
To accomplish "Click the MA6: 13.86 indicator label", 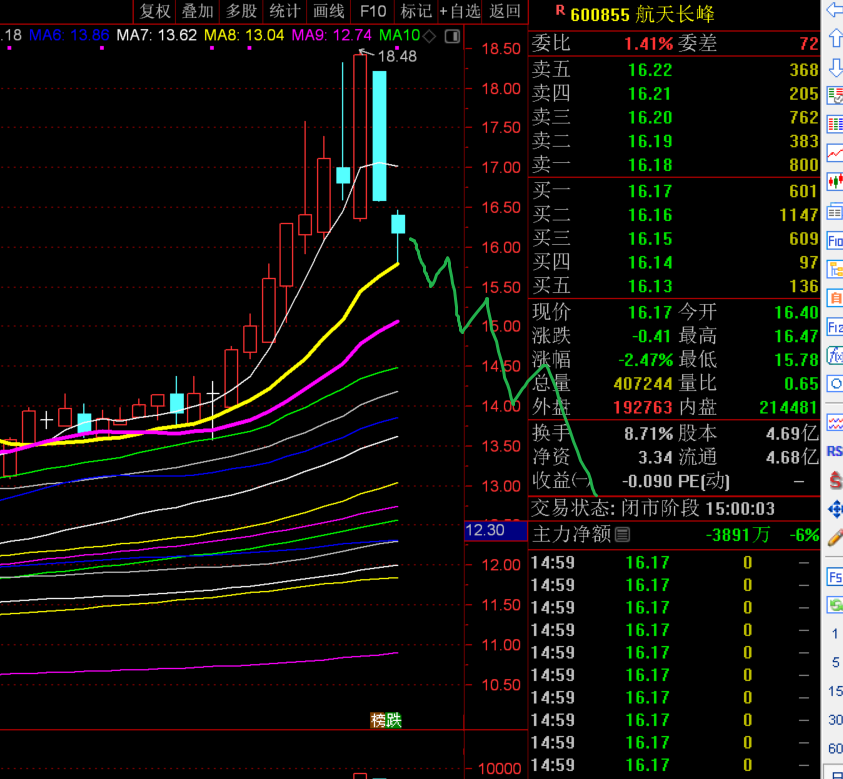I will 69,35.
